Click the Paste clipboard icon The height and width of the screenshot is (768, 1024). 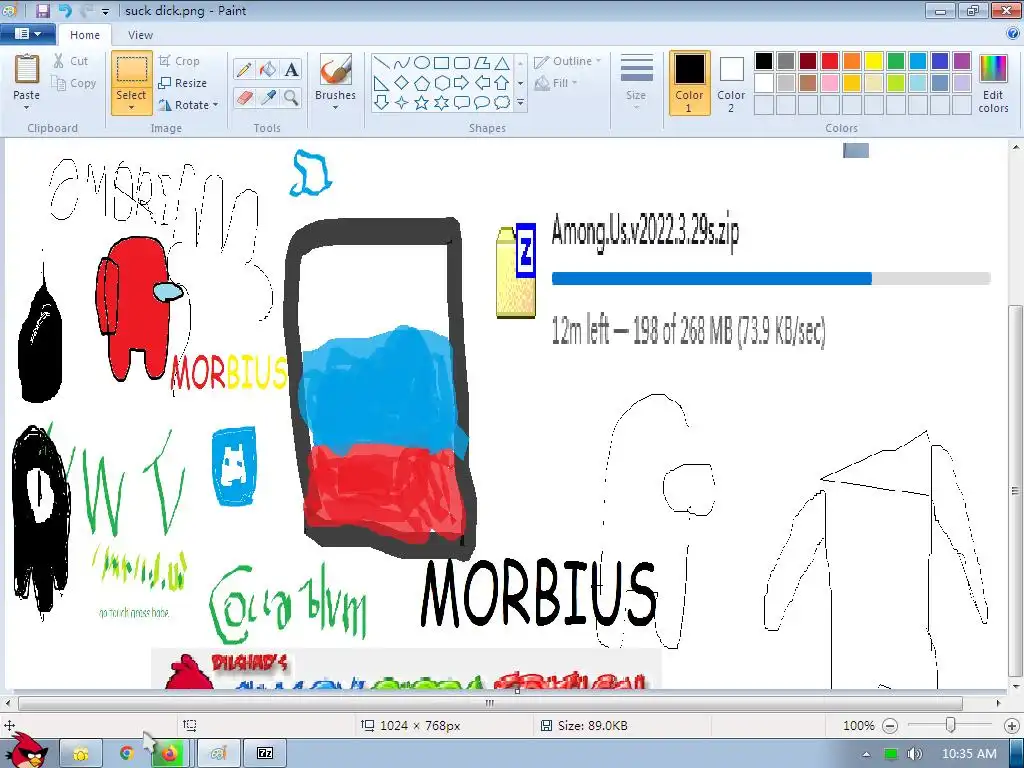(x=27, y=69)
